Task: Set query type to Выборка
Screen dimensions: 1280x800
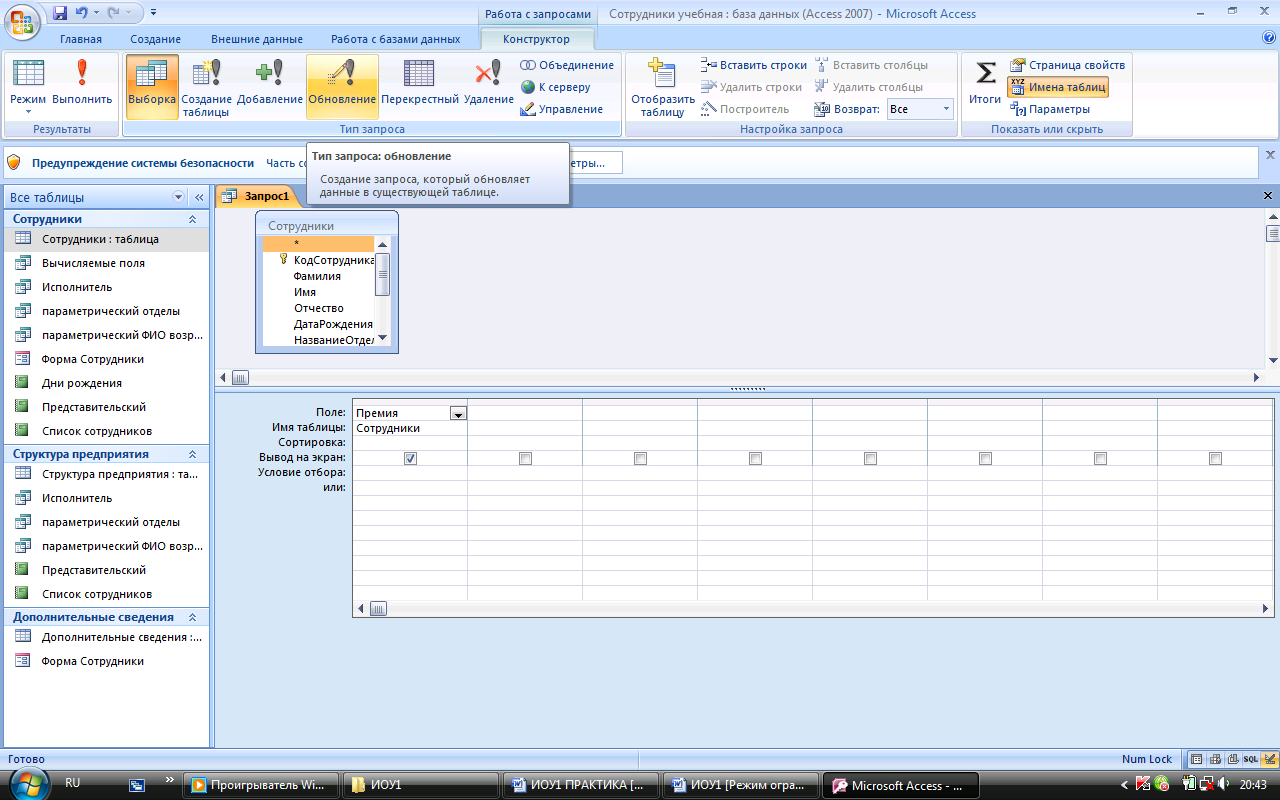Action: click(152, 84)
